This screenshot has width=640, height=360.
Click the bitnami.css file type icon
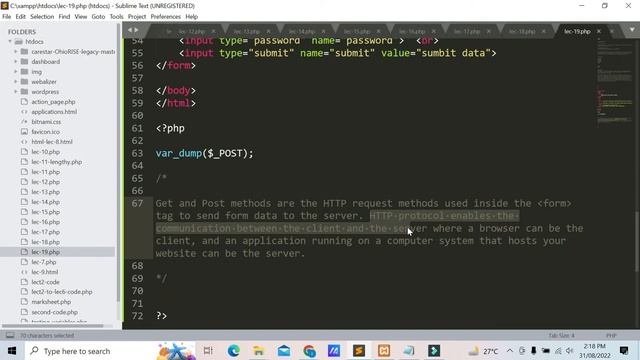point(24,122)
